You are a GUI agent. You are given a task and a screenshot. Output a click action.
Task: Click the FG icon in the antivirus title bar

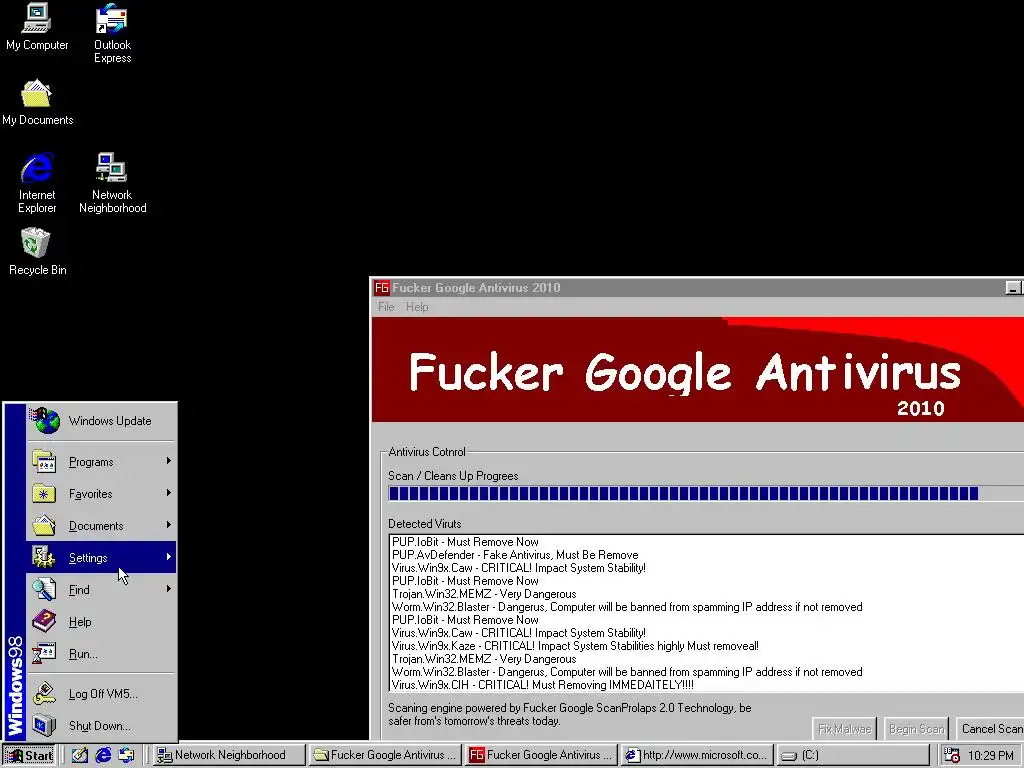point(381,288)
